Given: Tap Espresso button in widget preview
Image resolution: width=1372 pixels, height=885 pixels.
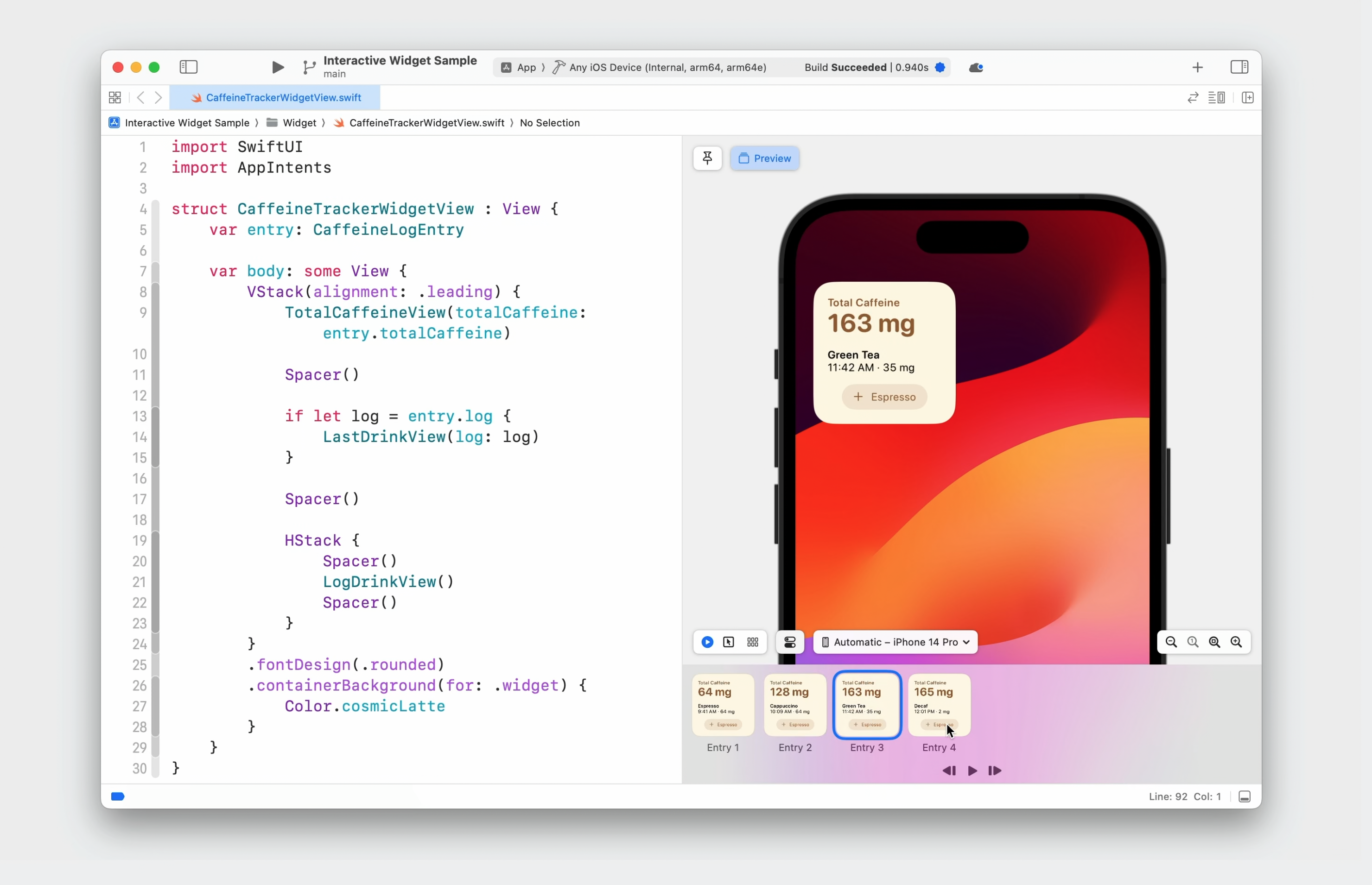Looking at the screenshot, I should (884, 397).
